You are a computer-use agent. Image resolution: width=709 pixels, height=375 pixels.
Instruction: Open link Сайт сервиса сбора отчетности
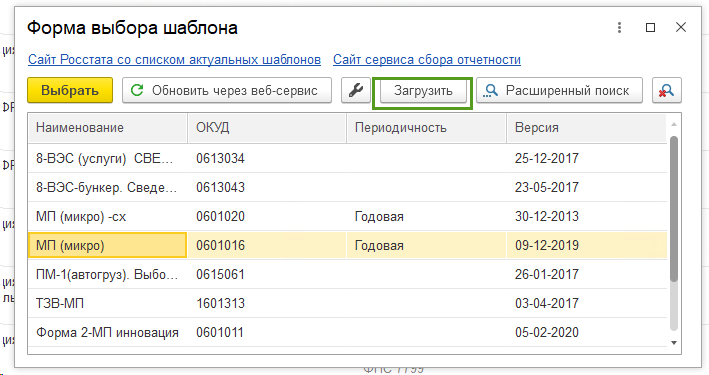[x=427, y=60]
